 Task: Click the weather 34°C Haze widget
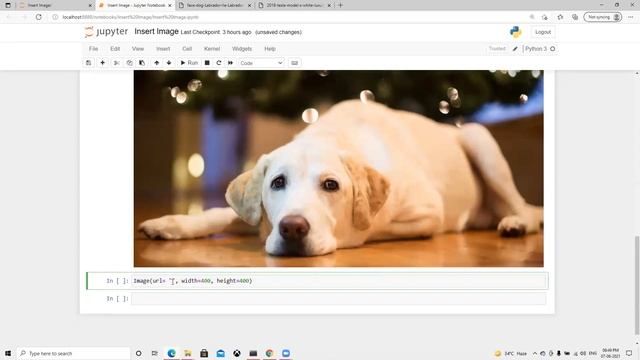coord(511,353)
